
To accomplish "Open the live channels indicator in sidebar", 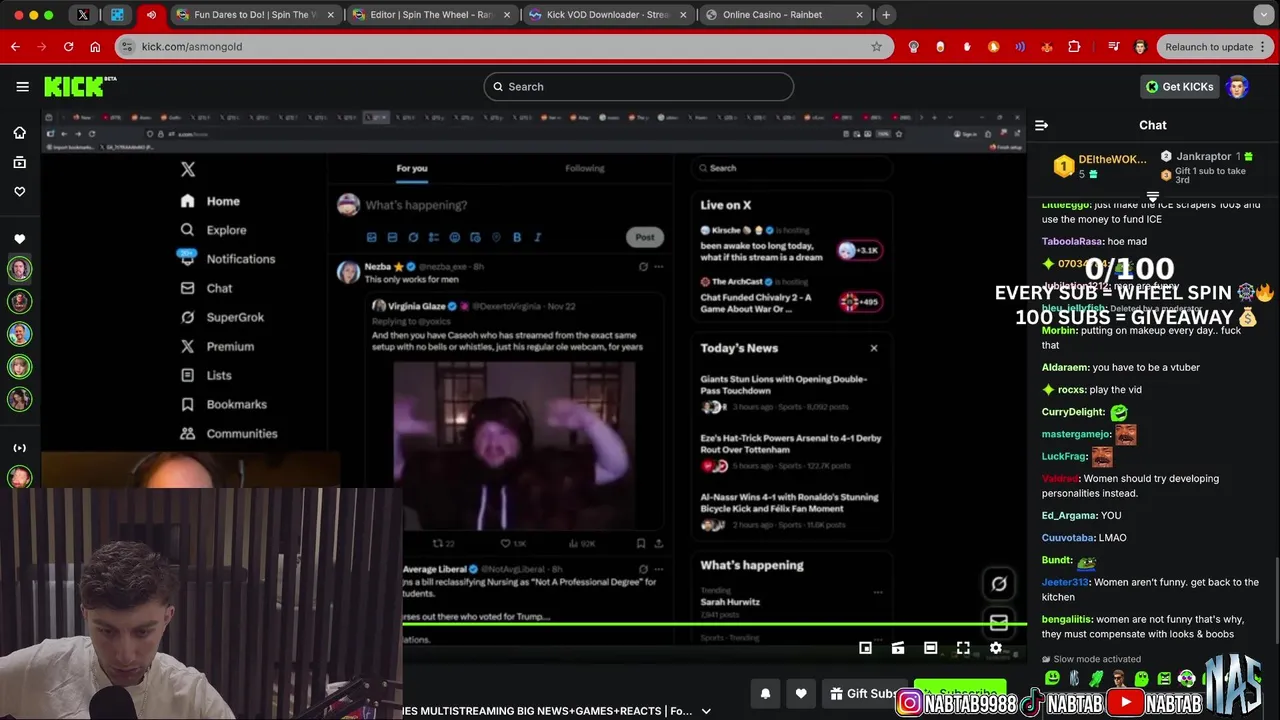I will [19, 448].
